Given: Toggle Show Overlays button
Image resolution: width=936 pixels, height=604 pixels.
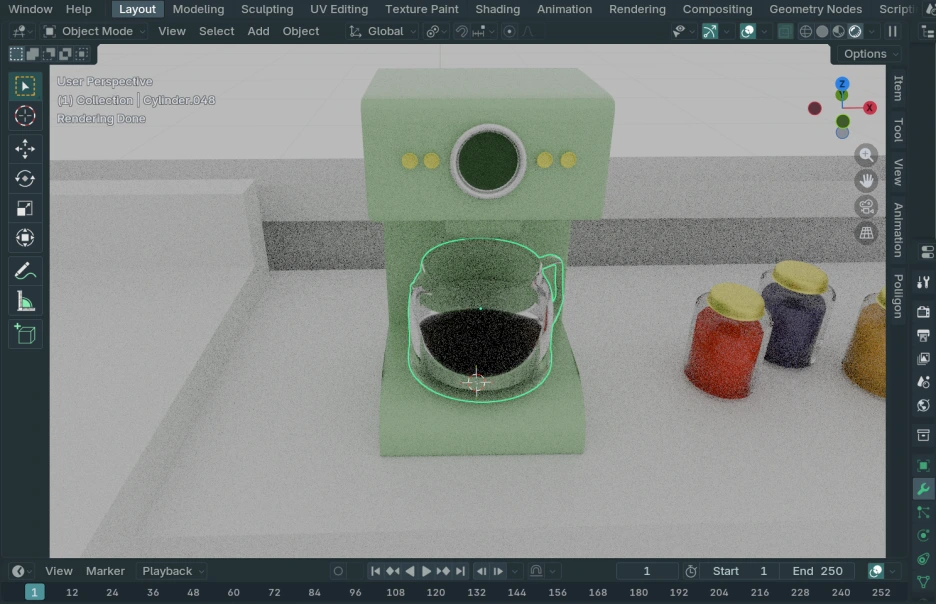Looking at the screenshot, I should tap(747, 32).
